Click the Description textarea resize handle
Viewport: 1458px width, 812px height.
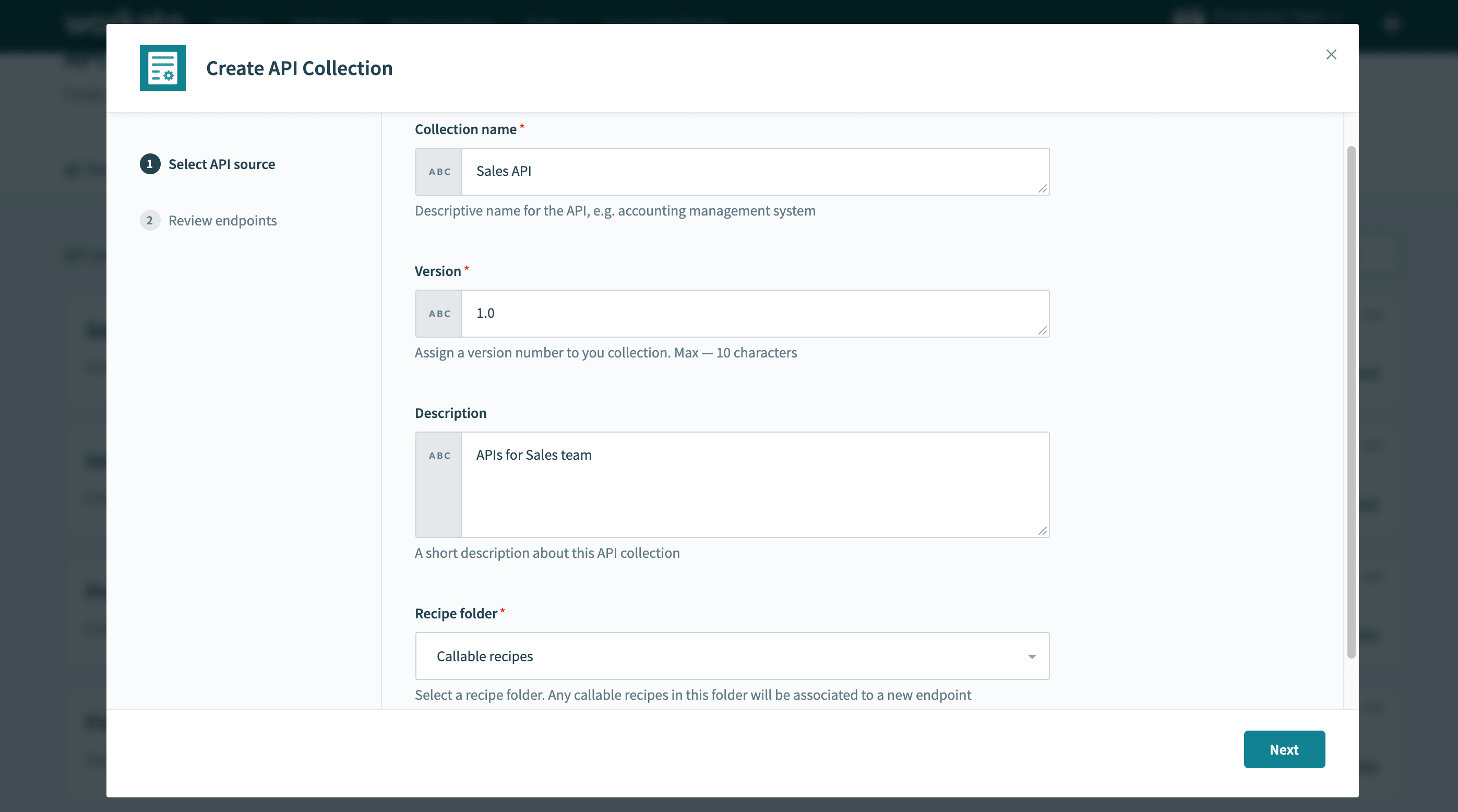(x=1043, y=531)
